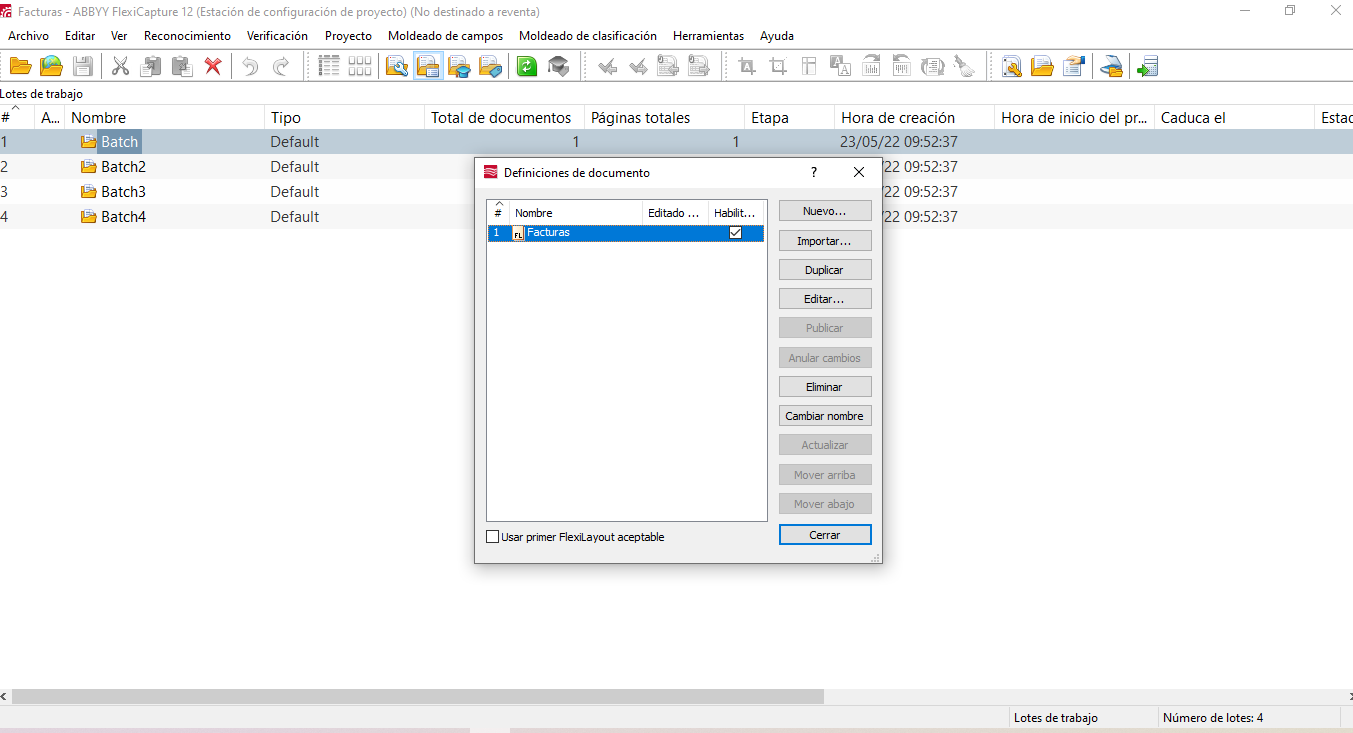Click the document with wrench settings icon
The width and height of the screenshot is (1353, 733).
[1011, 66]
